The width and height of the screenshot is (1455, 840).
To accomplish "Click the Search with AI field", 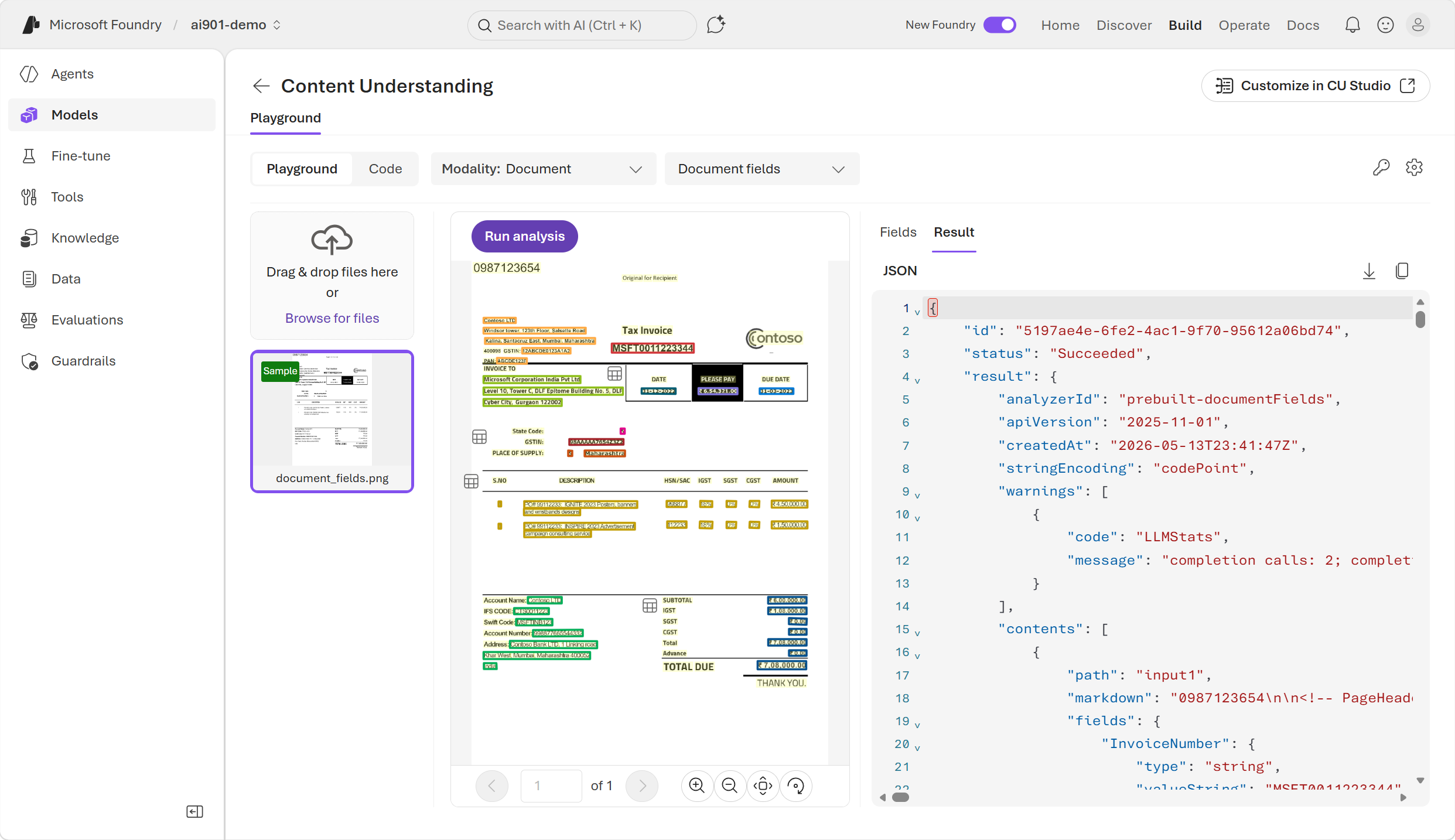I will coord(582,25).
